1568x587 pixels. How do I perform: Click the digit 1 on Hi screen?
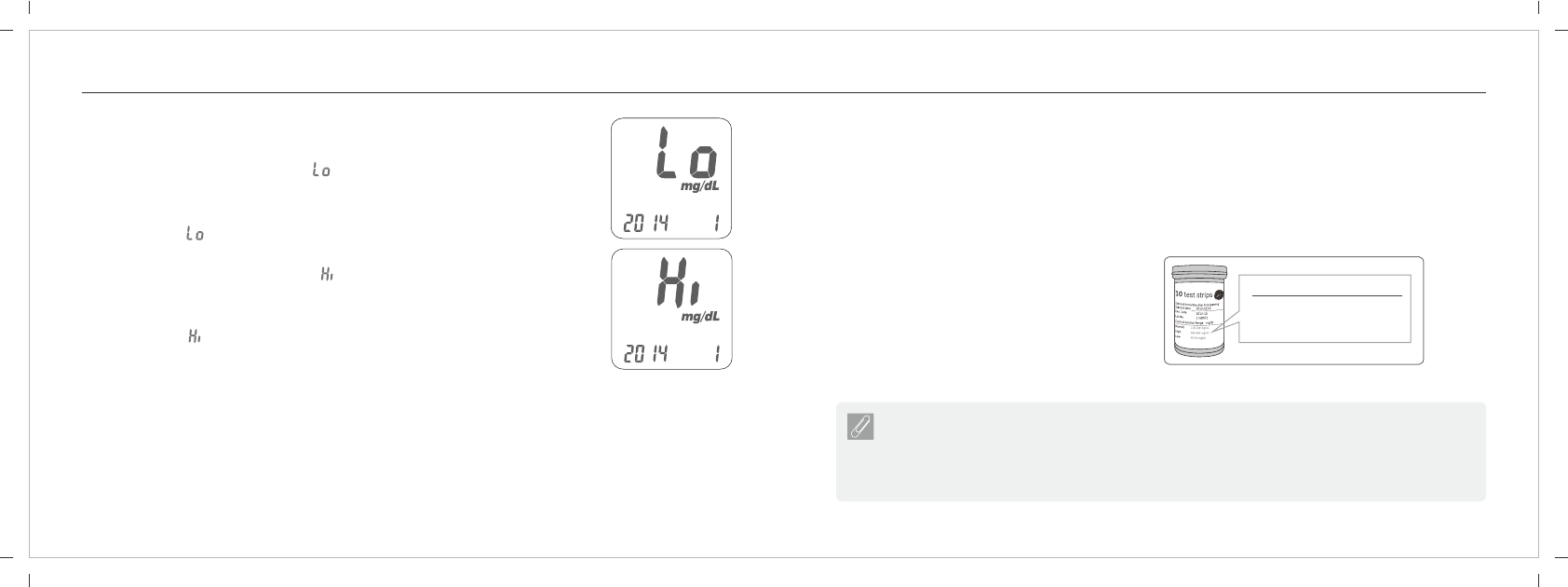(717, 354)
